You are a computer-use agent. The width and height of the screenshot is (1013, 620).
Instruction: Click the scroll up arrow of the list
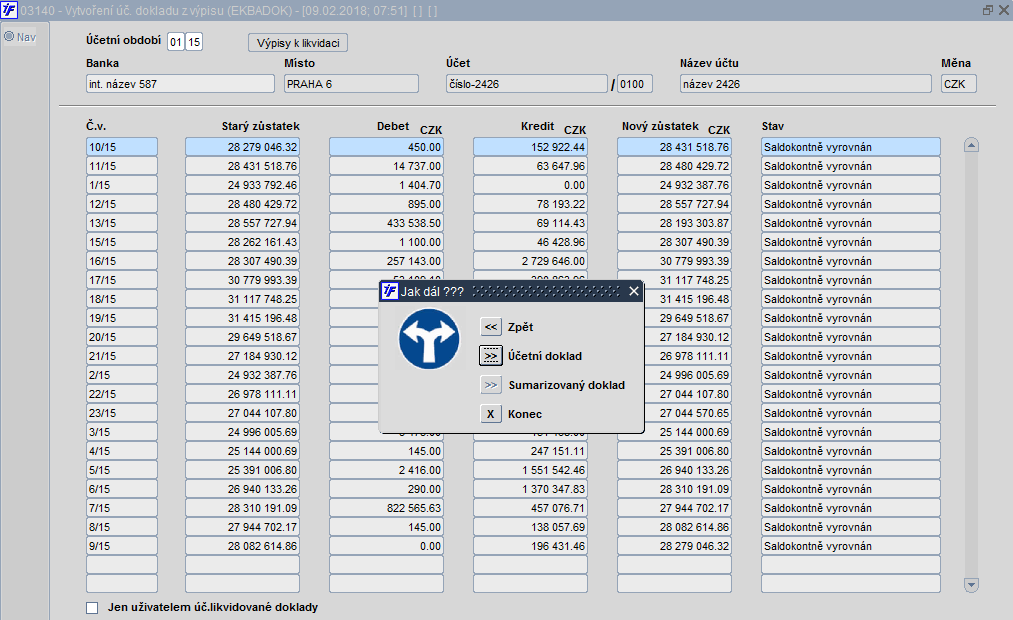click(971, 145)
